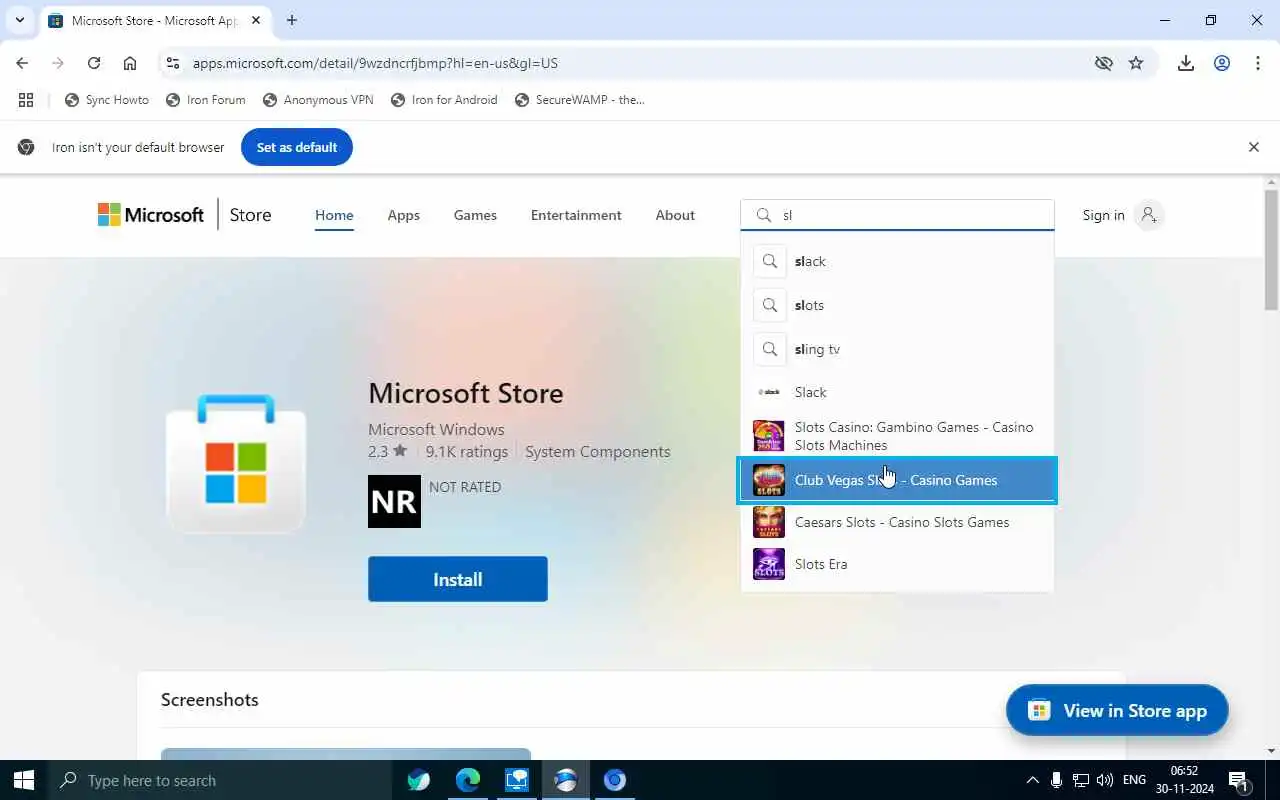Click the Microsoft logo

(x=151, y=215)
